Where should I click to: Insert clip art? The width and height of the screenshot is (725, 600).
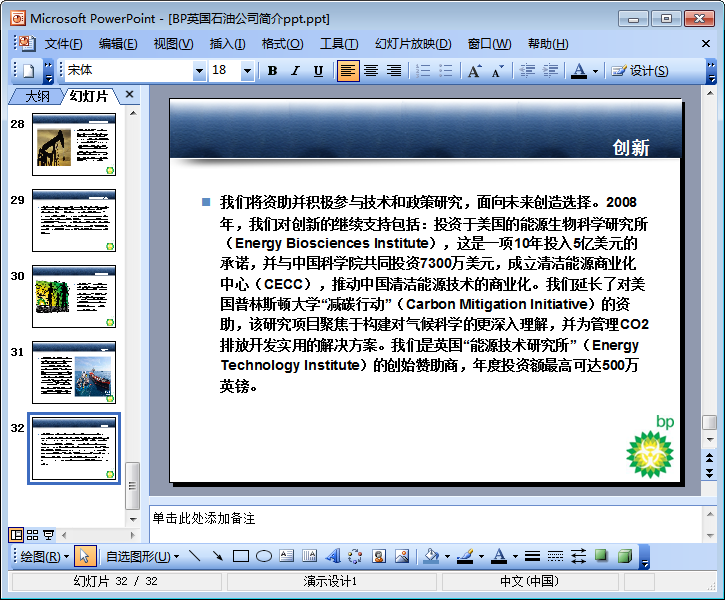click(x=379, y=556)
